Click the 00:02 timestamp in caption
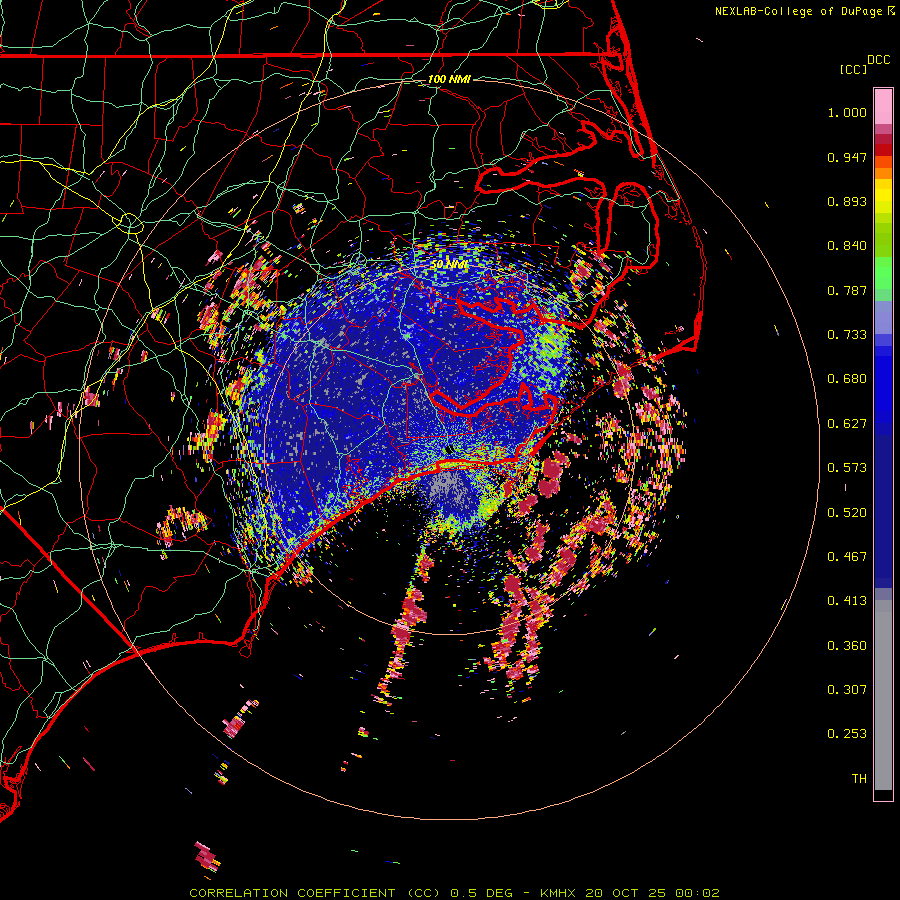 tap(697, 893)
